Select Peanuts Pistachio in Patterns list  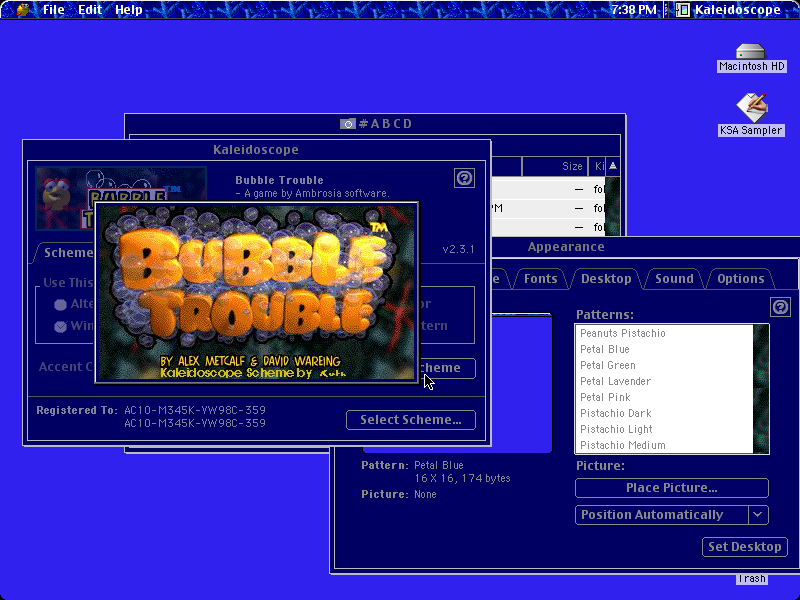click(x=664, y=333)
